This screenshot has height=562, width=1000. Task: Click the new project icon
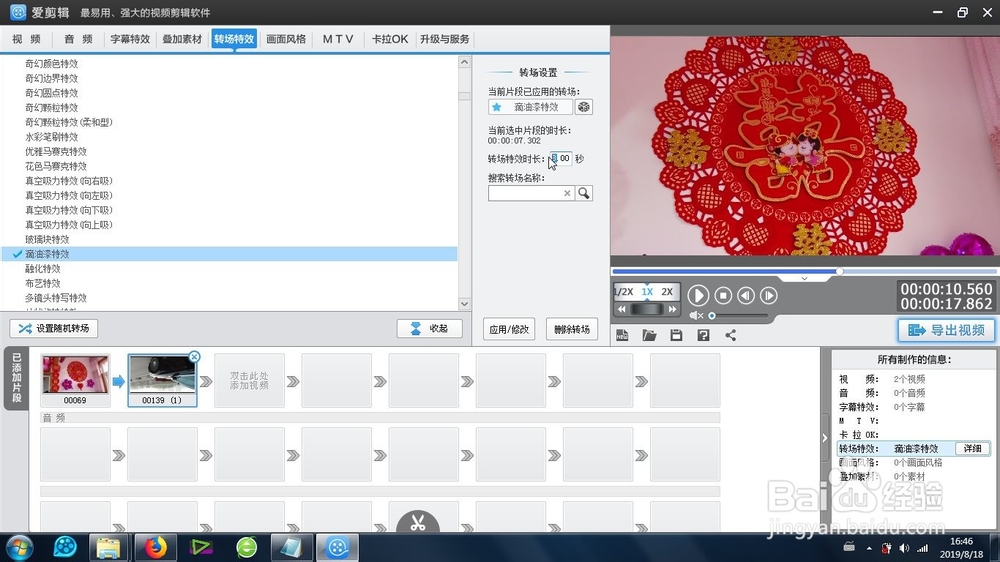pos(622,335)
